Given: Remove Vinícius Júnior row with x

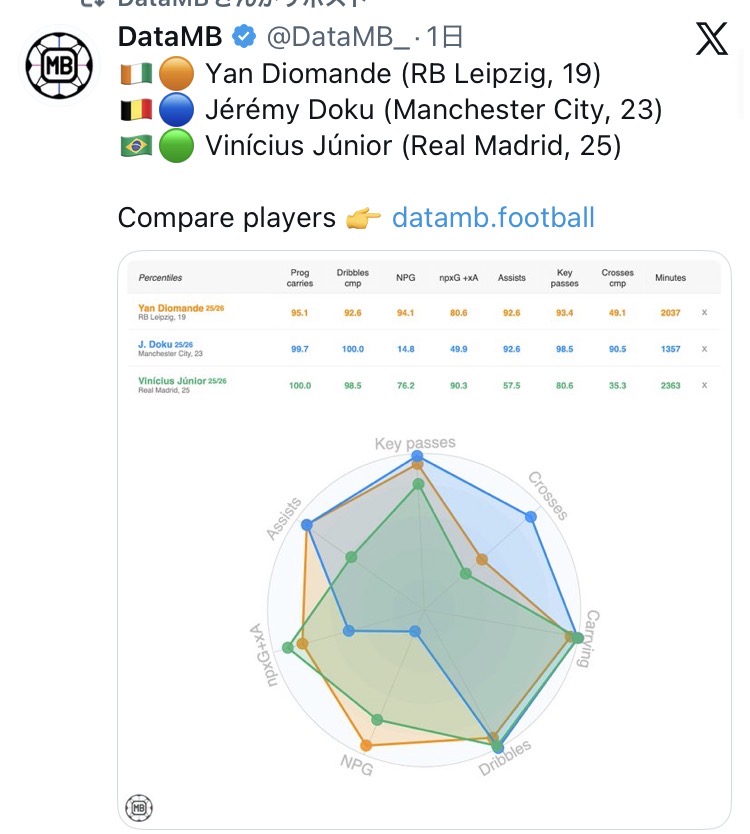Looking at the screenshot, I should [704, 385].
